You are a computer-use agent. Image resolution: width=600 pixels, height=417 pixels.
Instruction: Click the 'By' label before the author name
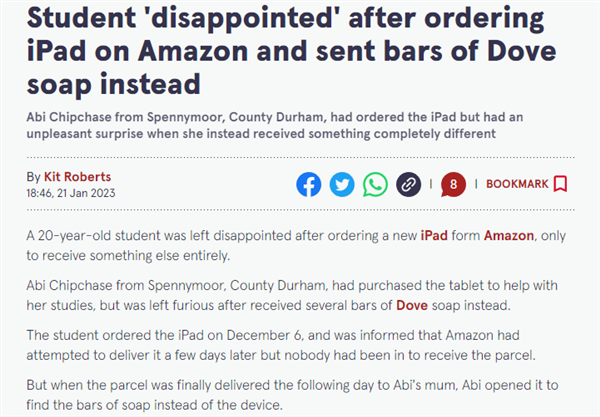[x=33, y=177]
